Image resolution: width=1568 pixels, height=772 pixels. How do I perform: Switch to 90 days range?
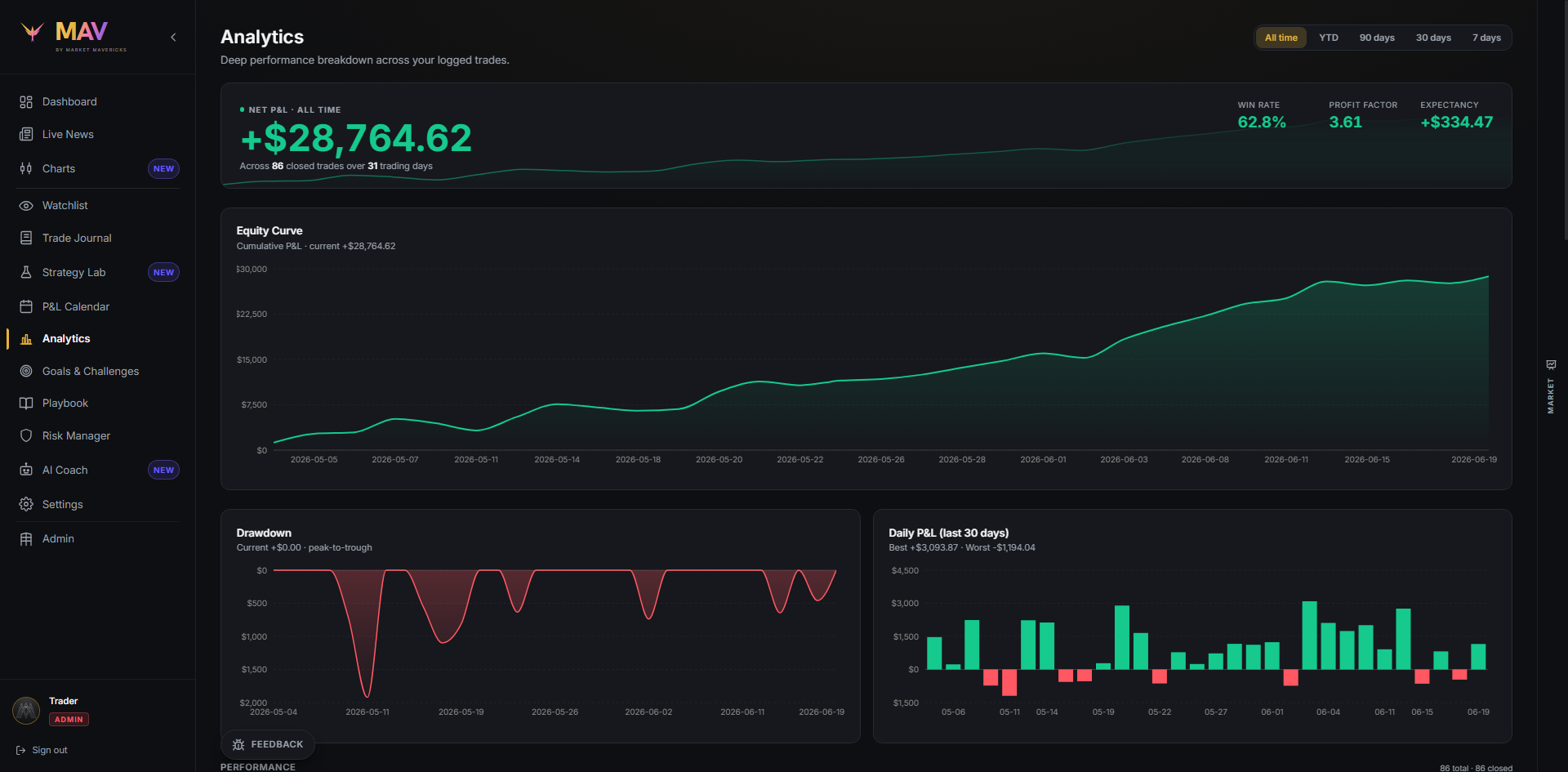pos(1377,38)
